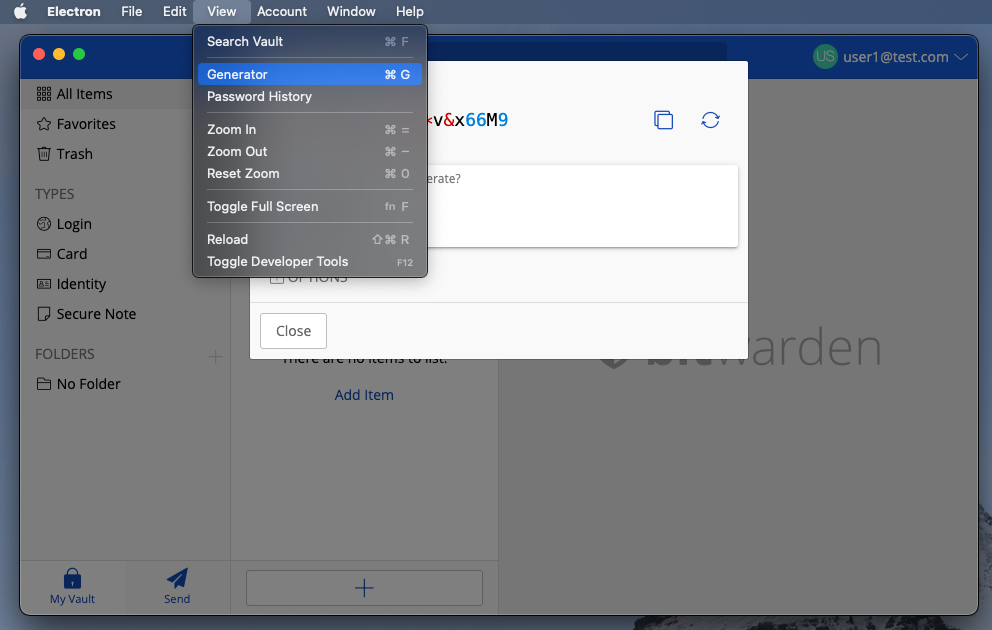
Task: Open the Electron app menu
Action: [73, 11]
